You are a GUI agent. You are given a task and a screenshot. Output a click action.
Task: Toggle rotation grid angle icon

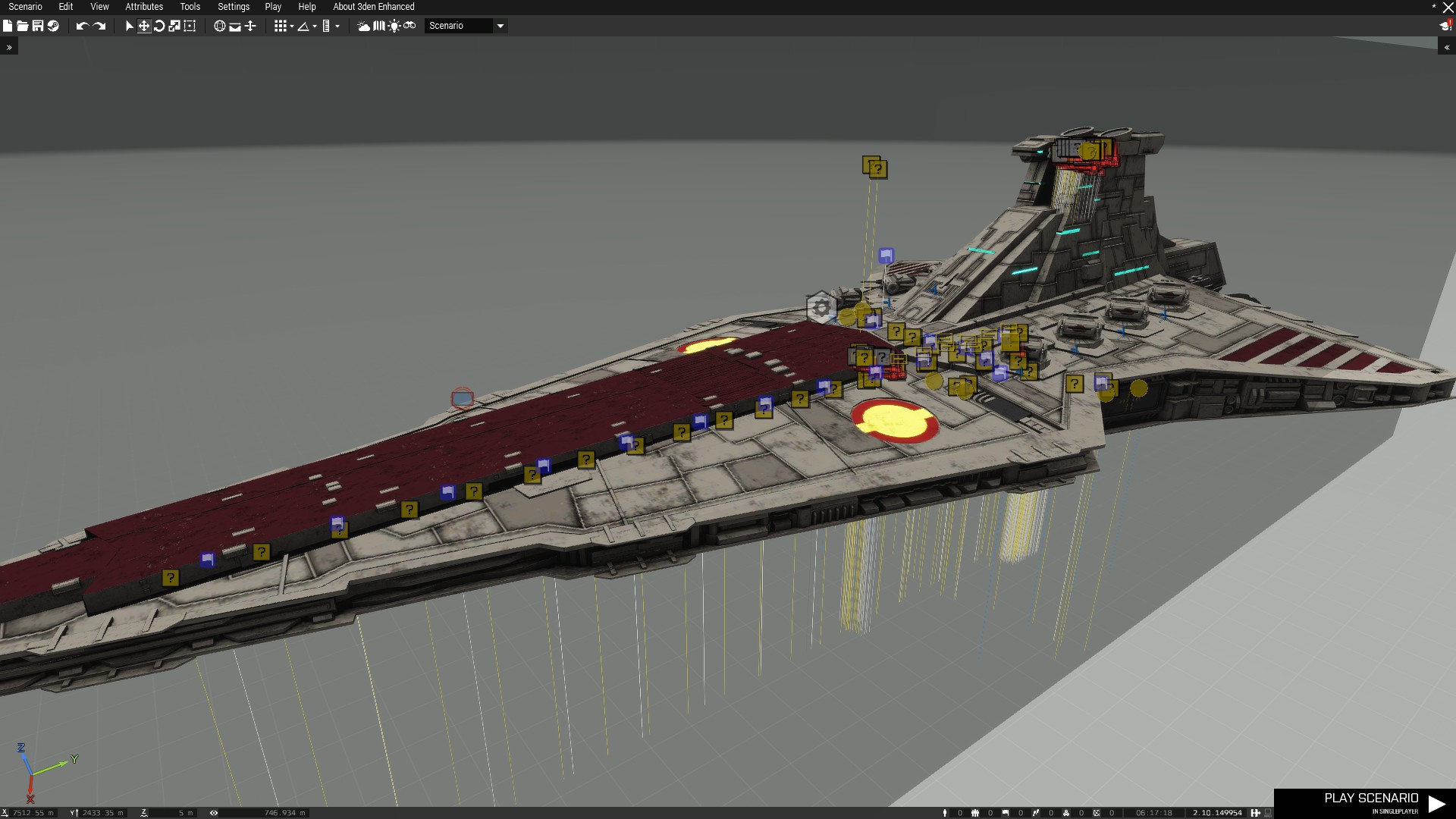click(303, 26)
